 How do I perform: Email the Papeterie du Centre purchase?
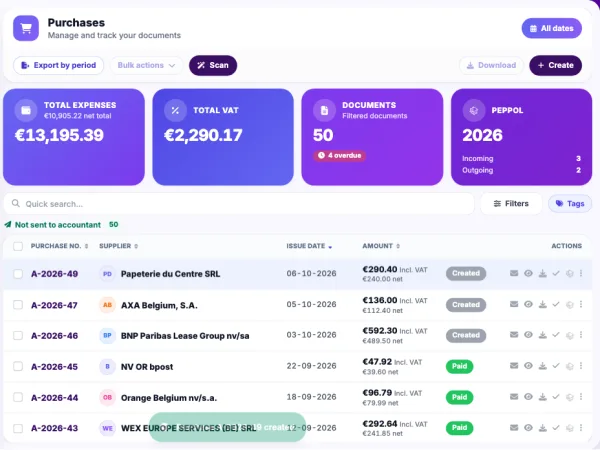(514, 273)
